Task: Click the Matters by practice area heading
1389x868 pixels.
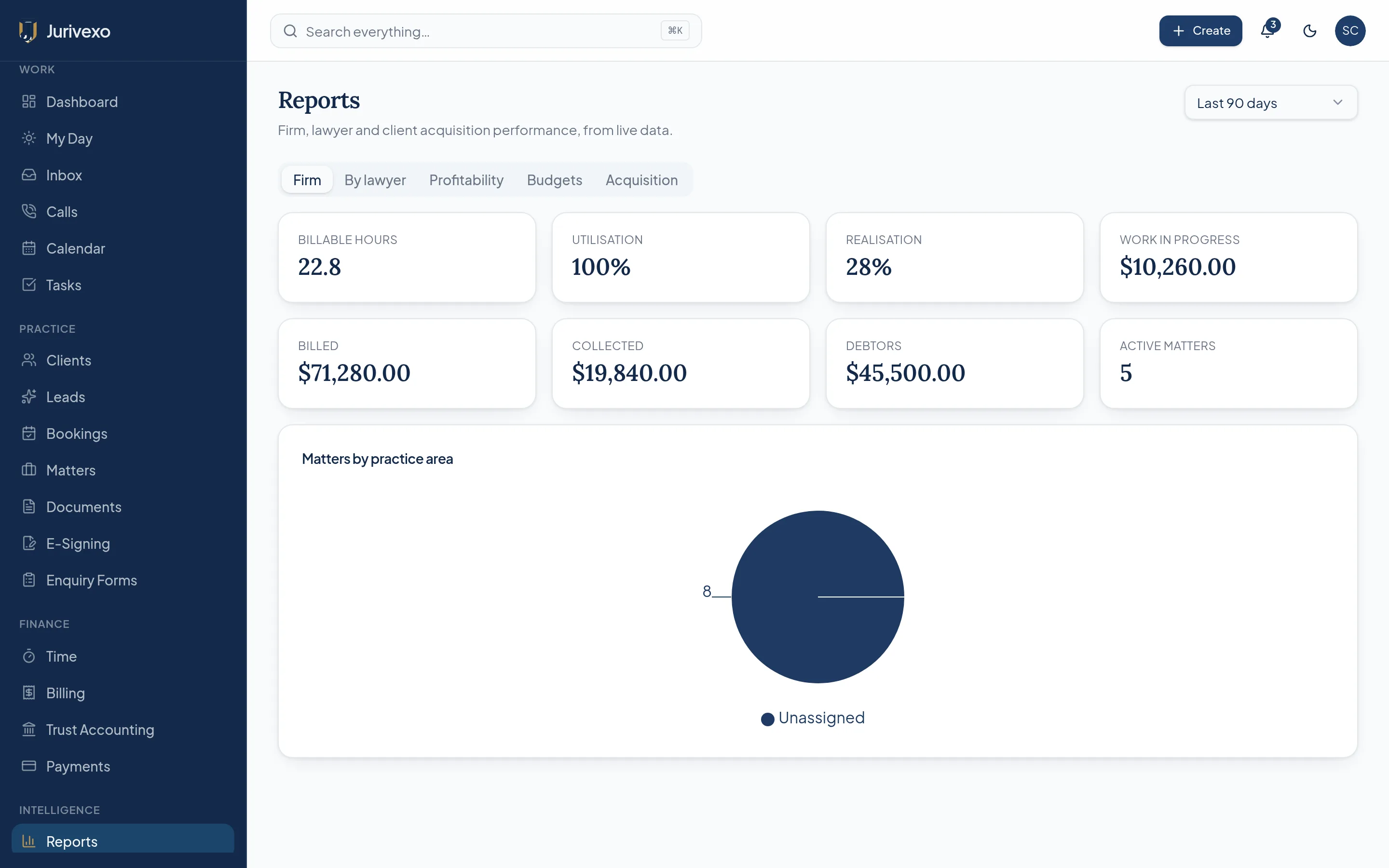Action: pyautogui.click(x=377, y=459)
